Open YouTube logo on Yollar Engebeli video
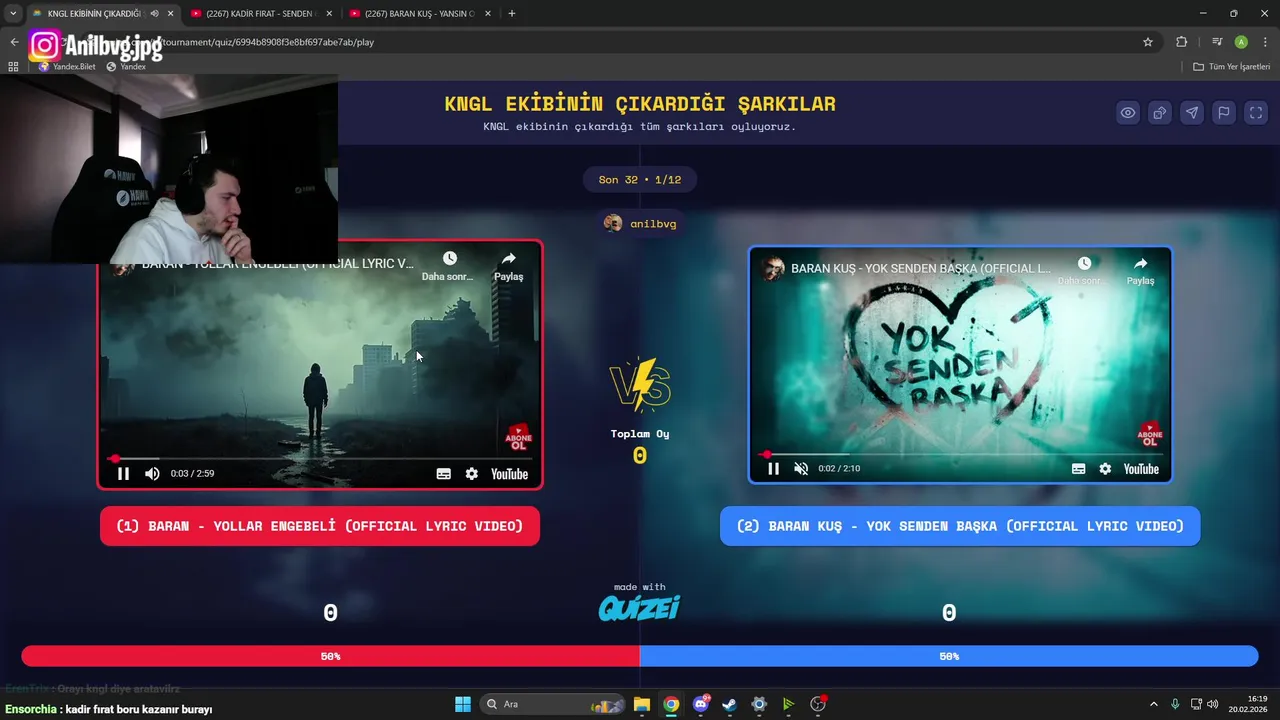 point(509,474)
